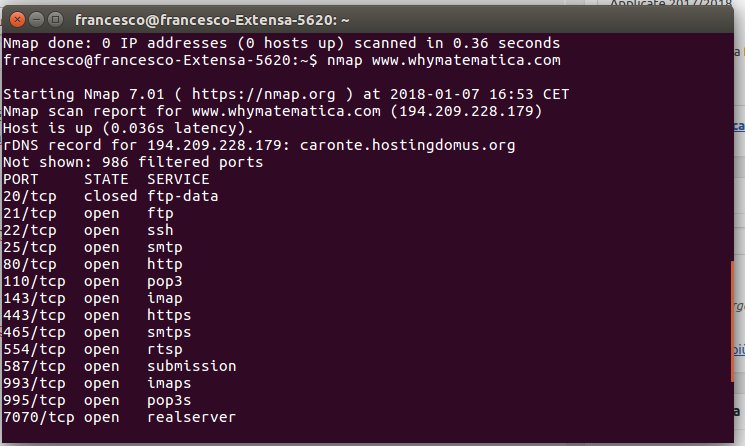Click the 443/tcp https row
Image resolution: width=745 pixels, height=446 pixels.
[x=97, y=315]
